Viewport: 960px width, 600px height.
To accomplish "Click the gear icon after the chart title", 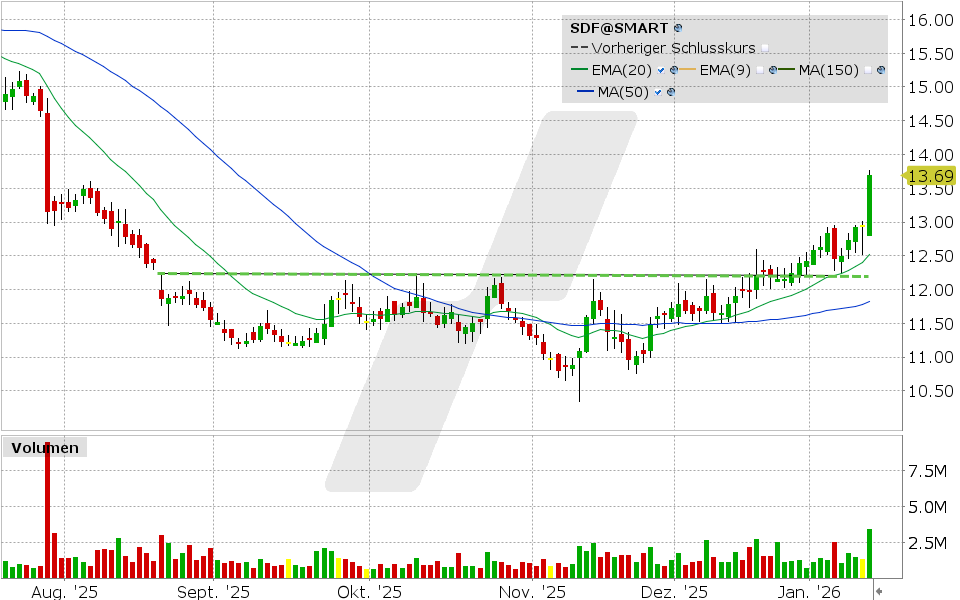I will [x=677, y=27].
